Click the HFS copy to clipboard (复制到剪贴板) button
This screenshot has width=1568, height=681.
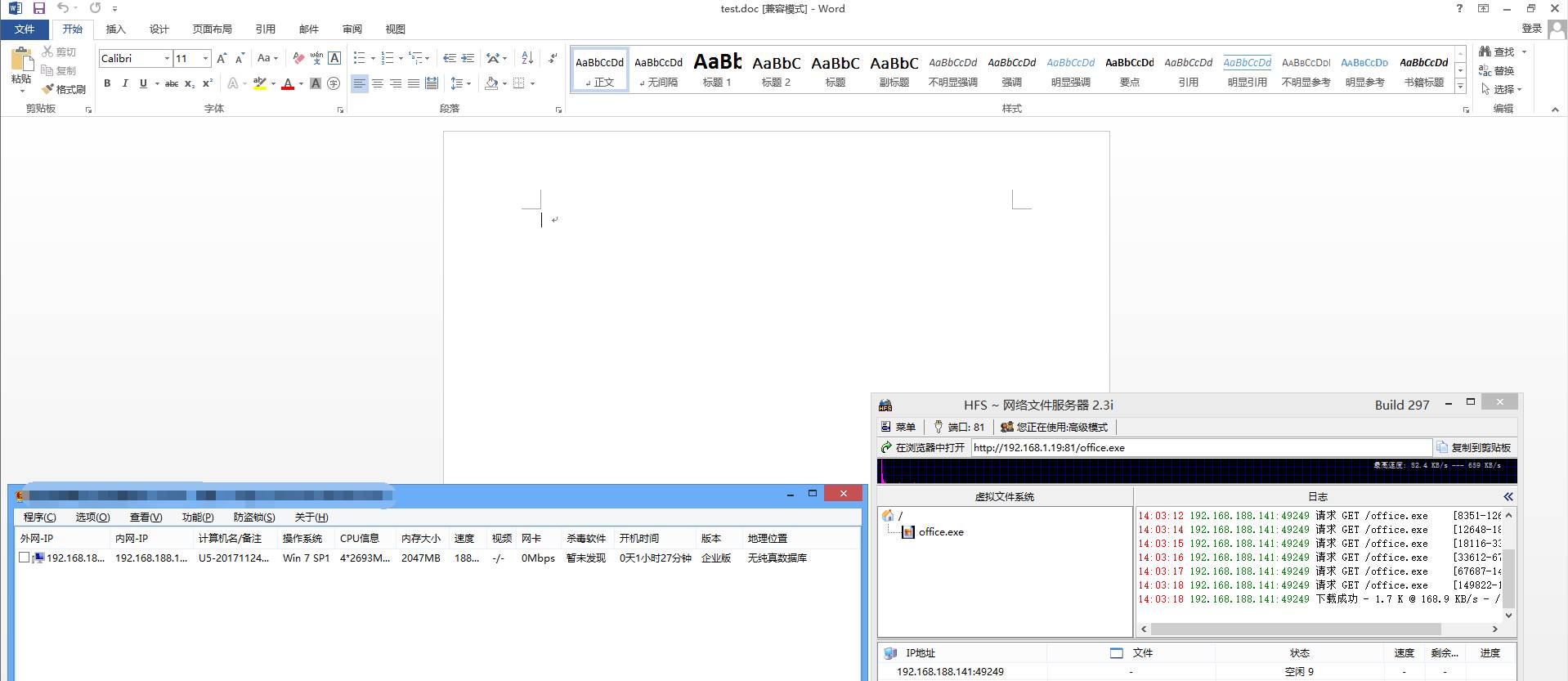(x=1474, y=448)
